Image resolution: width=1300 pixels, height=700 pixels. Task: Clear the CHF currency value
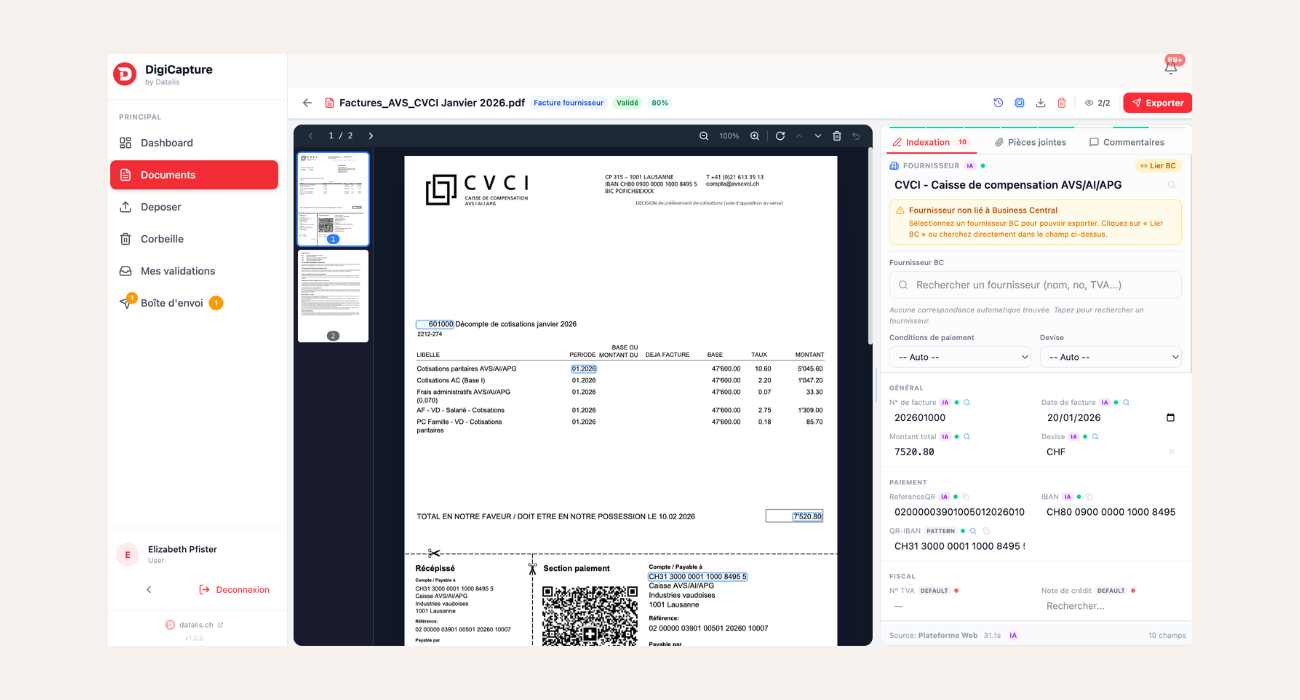(x=1172, y=452)
